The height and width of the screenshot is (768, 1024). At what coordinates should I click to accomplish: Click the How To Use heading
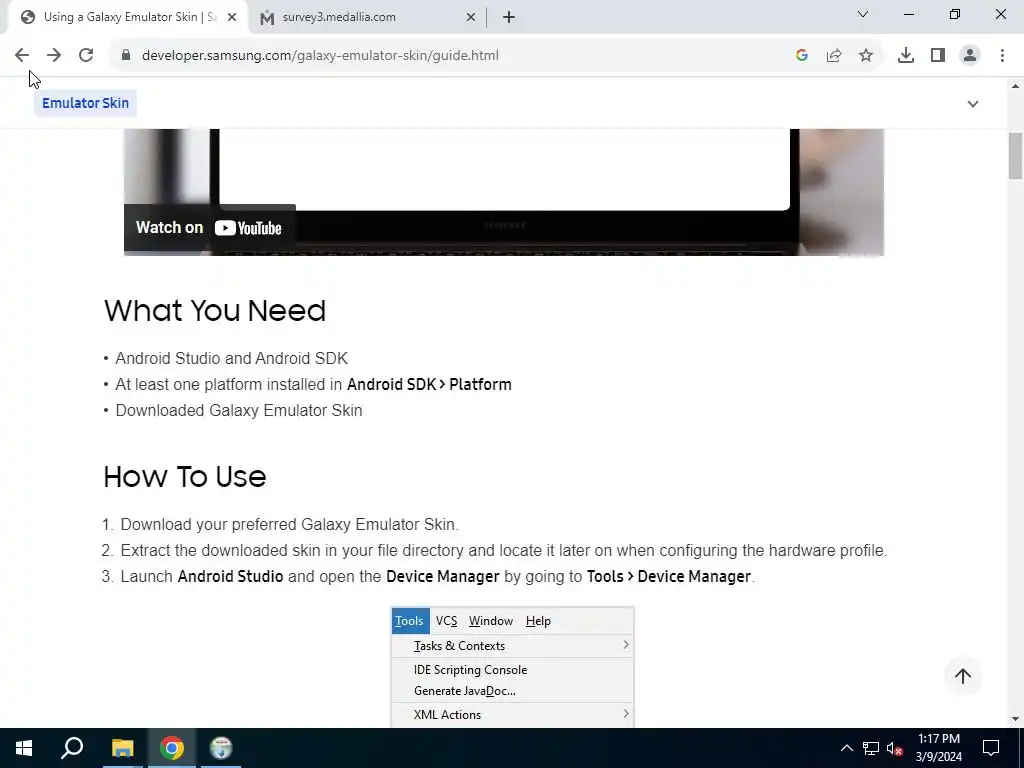pyautogui.click(x=185, y=477)
